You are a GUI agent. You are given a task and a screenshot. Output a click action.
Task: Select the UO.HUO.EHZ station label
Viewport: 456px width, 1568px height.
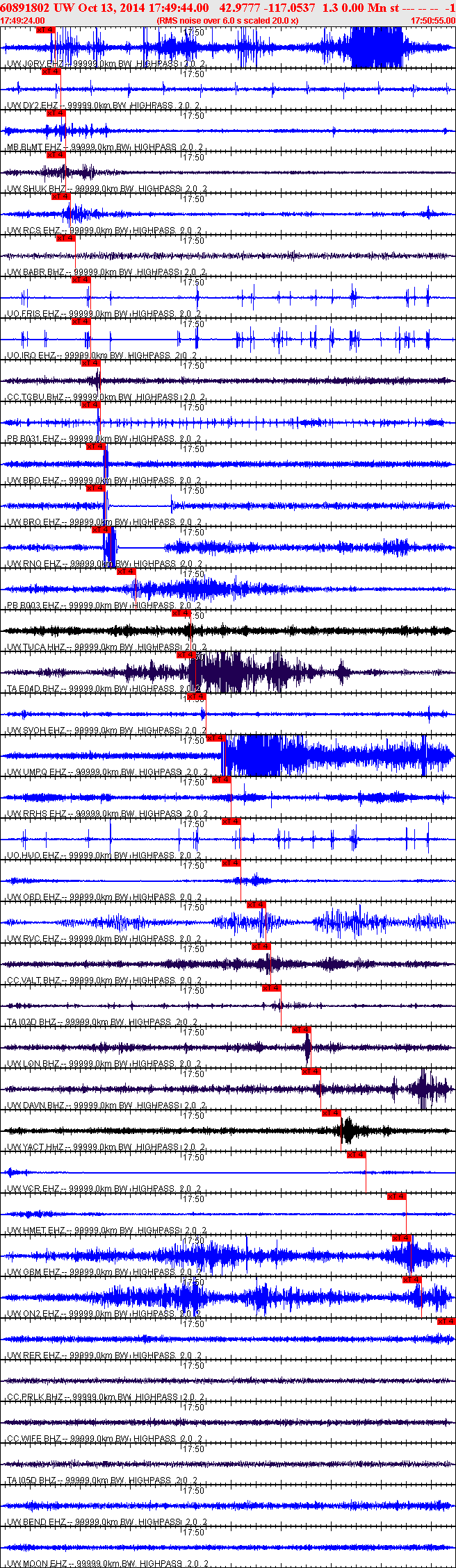tap(33, 856)
